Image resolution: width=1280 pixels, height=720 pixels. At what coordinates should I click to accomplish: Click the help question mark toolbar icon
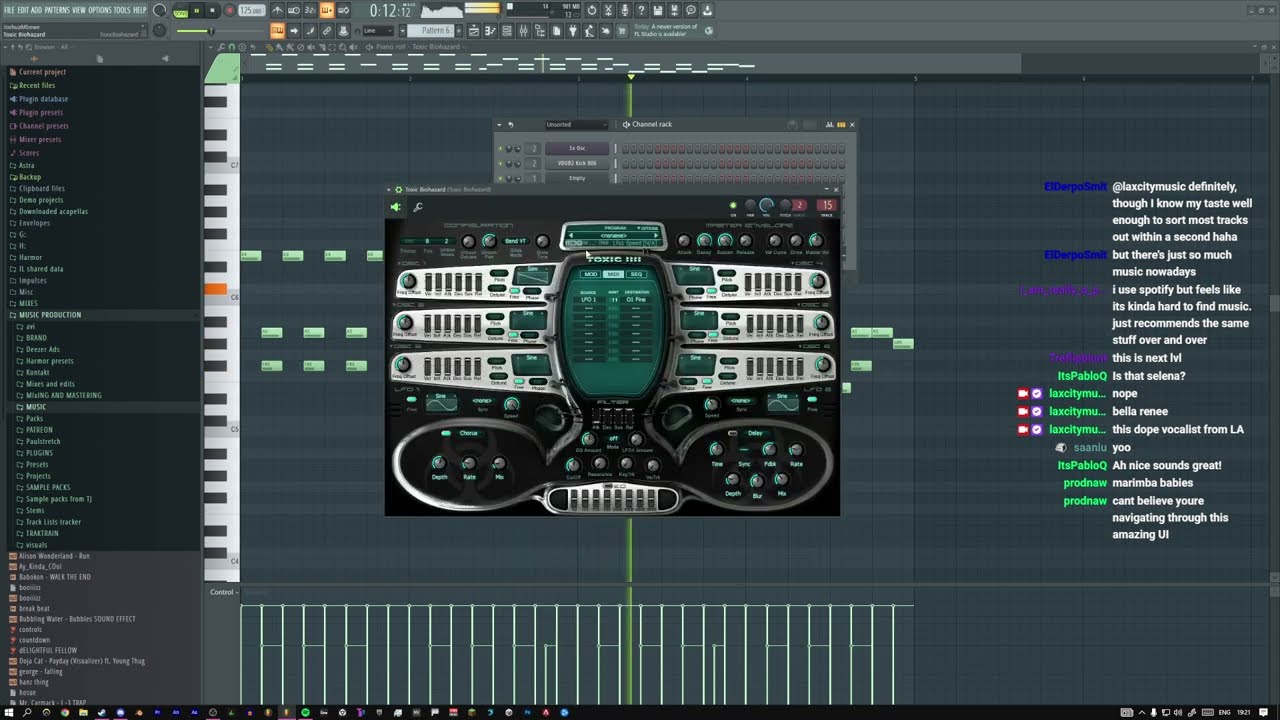coord(641,11)
